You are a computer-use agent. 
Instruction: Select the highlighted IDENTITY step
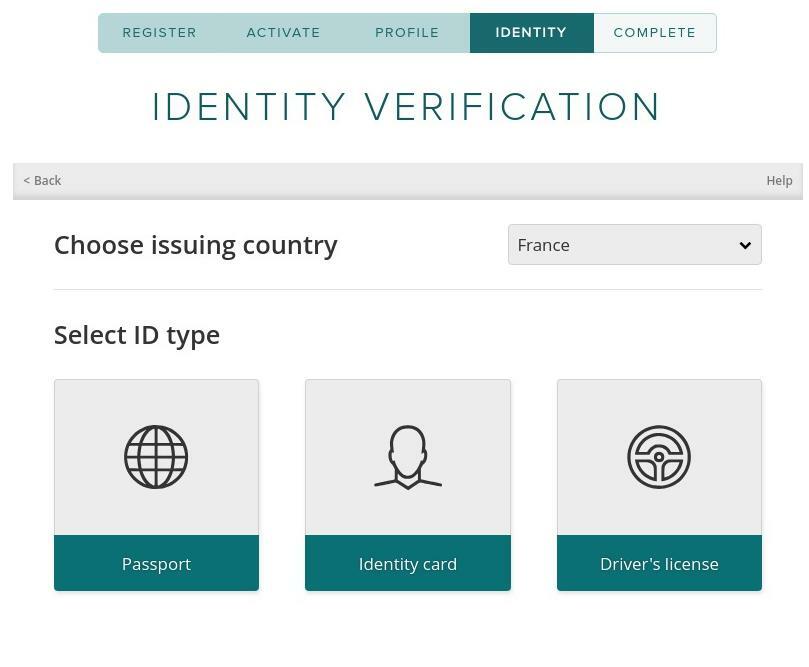[x=531, y=32]
